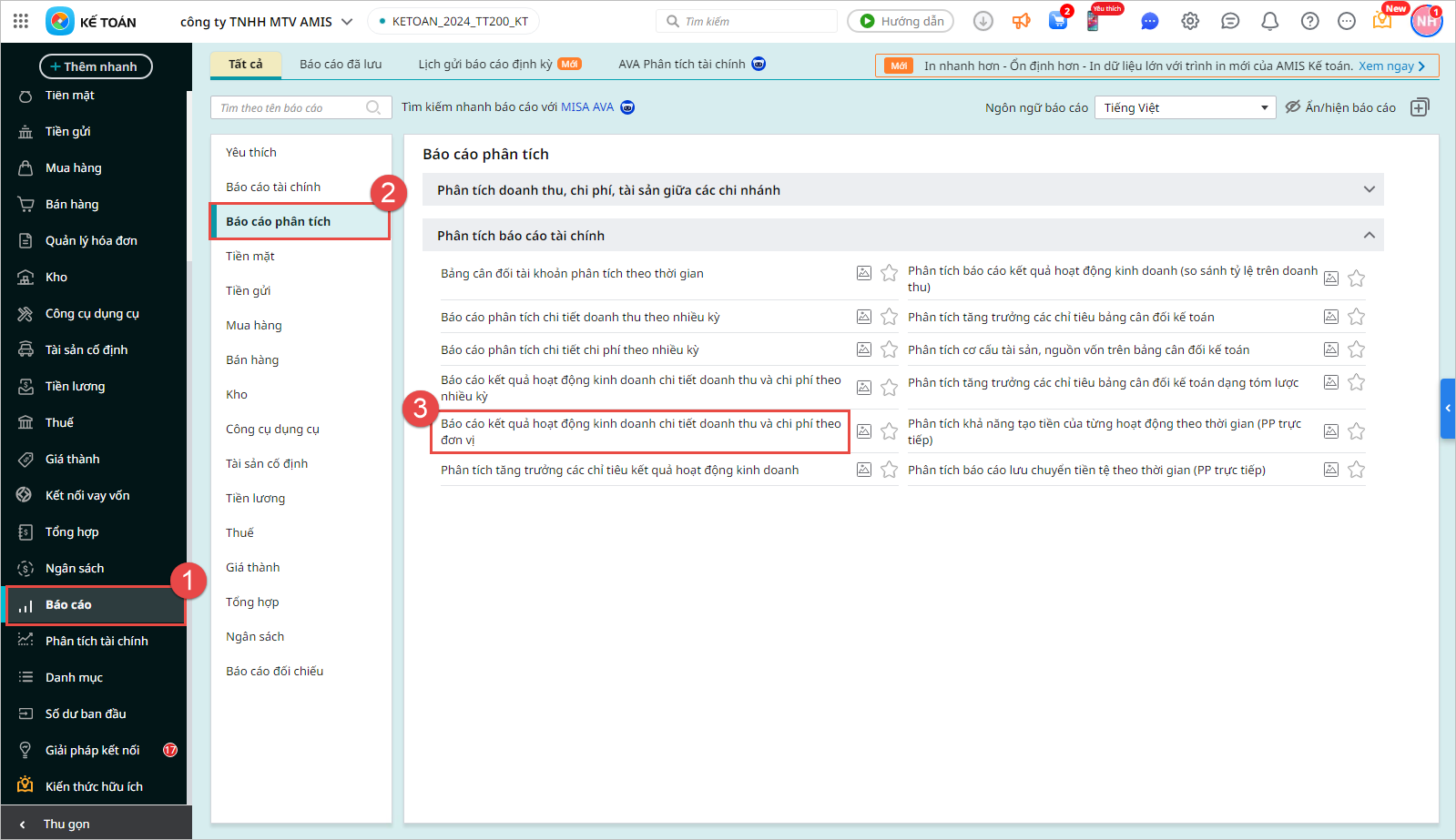
Task: Click the download arrow icon in header
Action: pos(983,21)
